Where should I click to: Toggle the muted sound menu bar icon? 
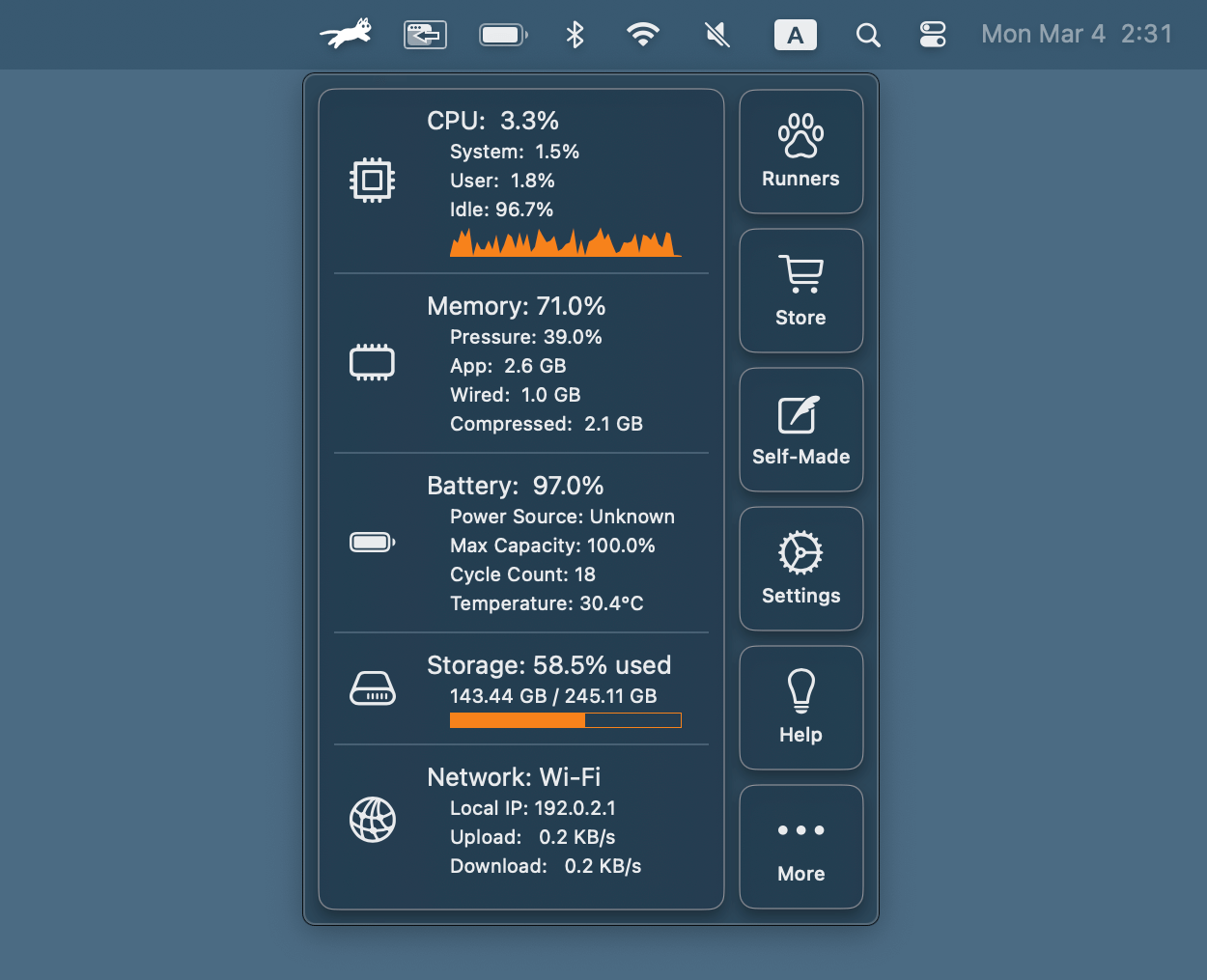point(716,35)
